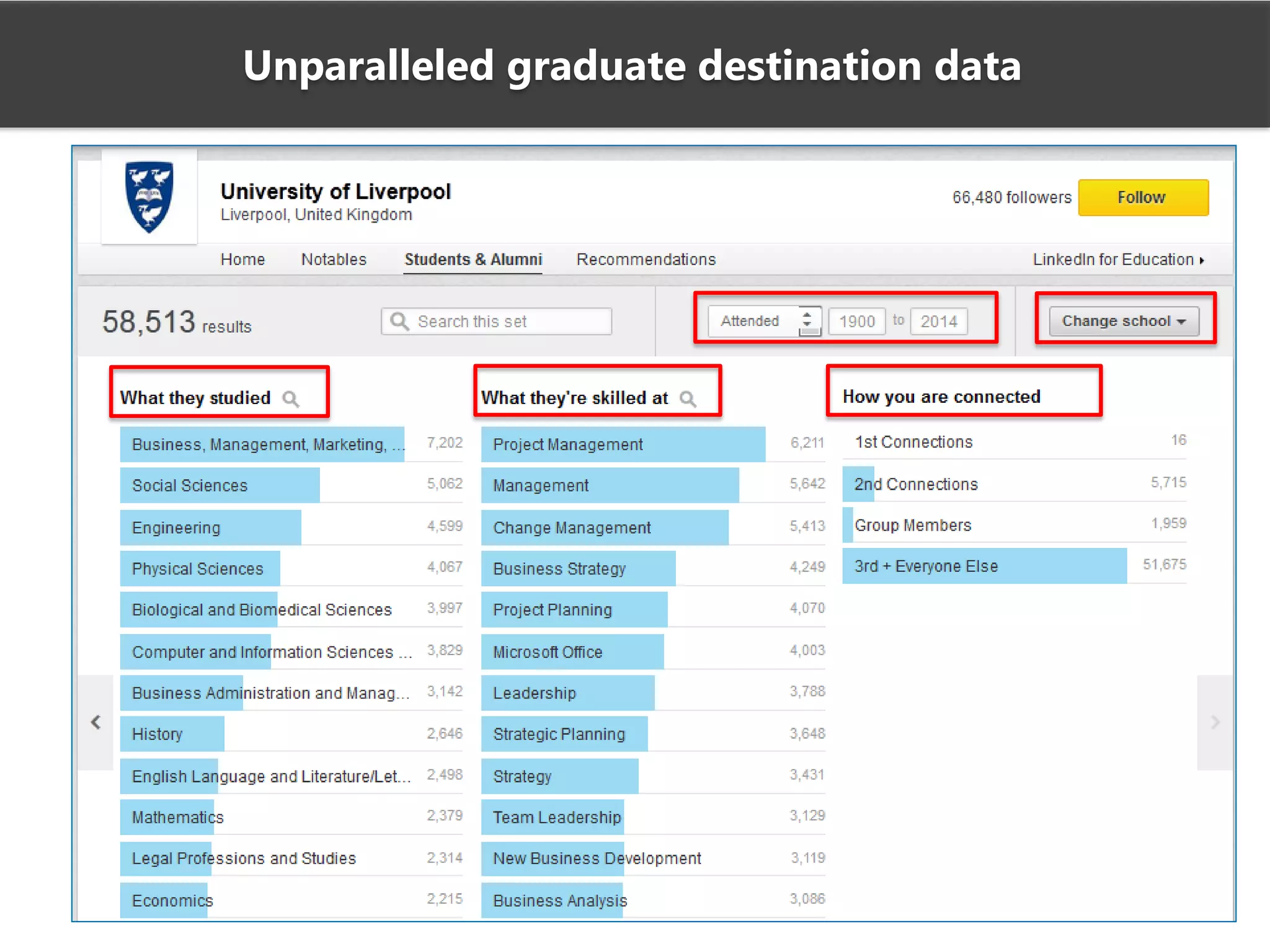
Task: Filter by Group Members
Action: pyautogui.click(x=1015, y=525)
